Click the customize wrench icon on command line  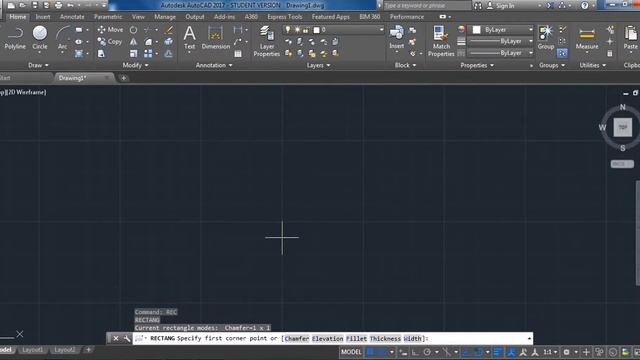click(127, 338)
